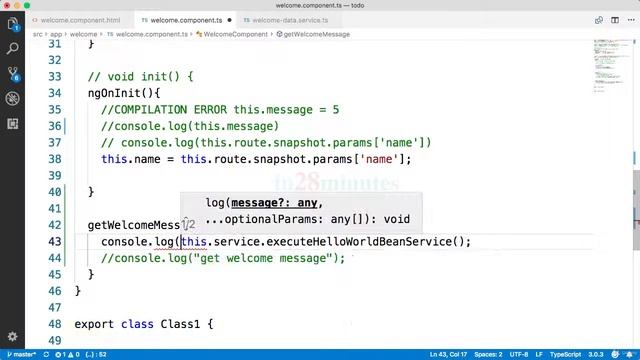Click the signature overload 1/2 indicator

189,224
